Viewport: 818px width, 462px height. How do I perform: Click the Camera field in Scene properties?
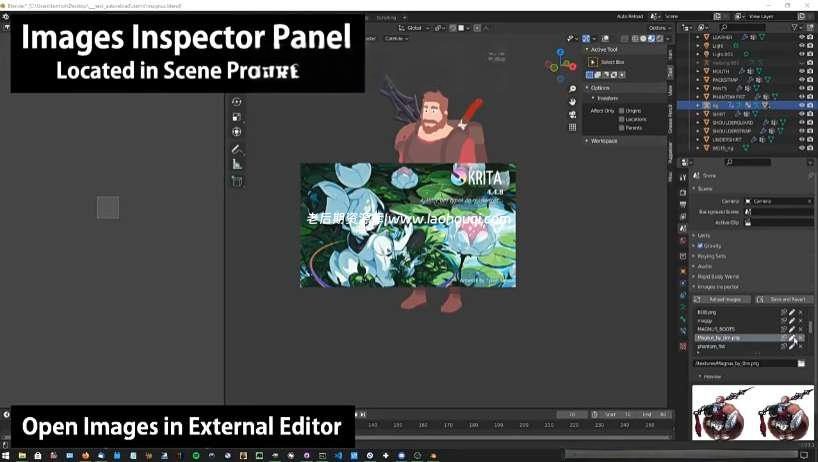[779, 201]
